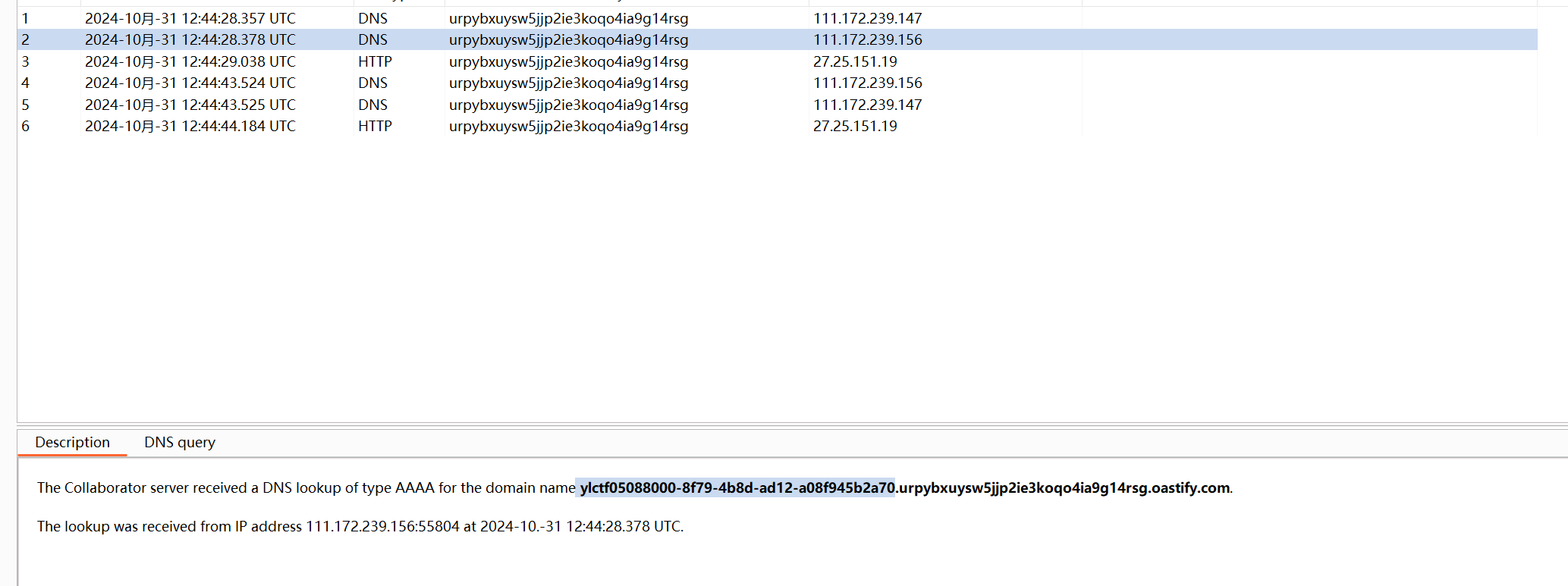This screenshot has width=1568, height=586.
Task: Click the payload cell in row 1
Action: [568, 18]
